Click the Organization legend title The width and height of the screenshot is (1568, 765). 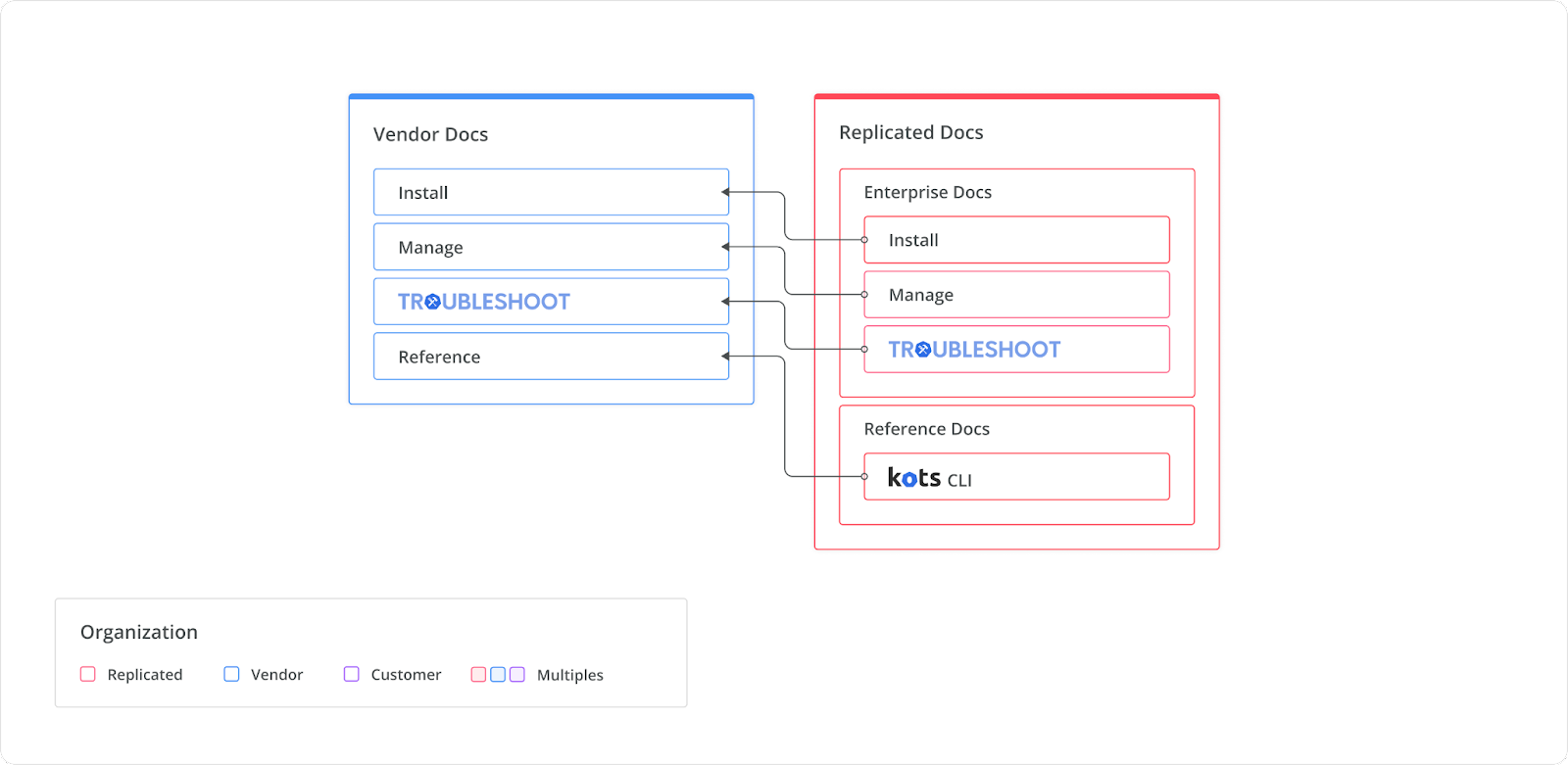pyautogui.click(x=139, y=633)
